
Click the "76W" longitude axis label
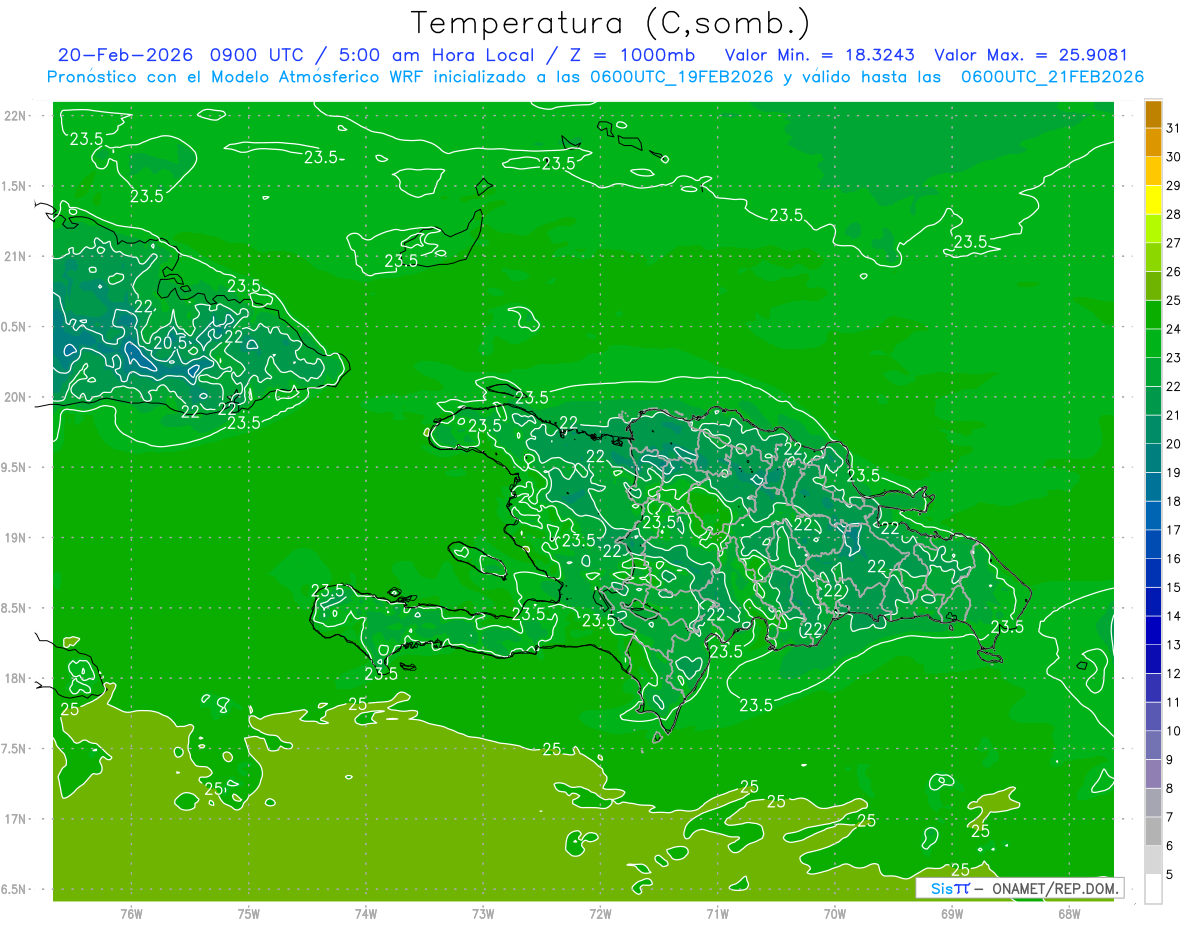131,914
